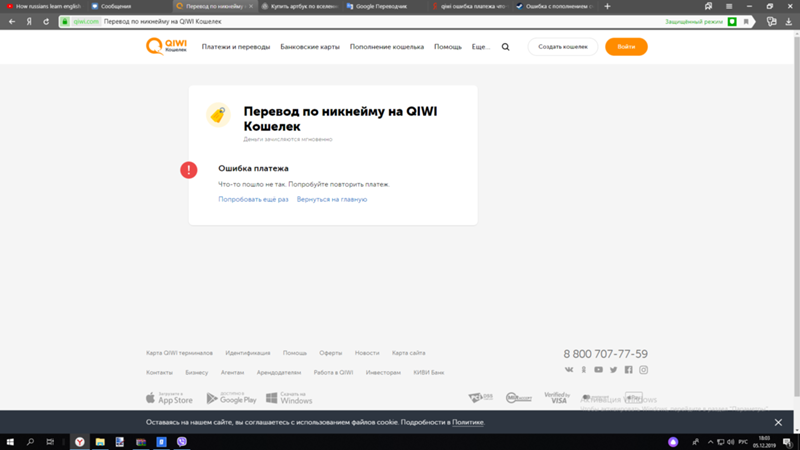800x450 pixels.
Task: Click 'Попробовать ещё раз' link
Action: 253,199
